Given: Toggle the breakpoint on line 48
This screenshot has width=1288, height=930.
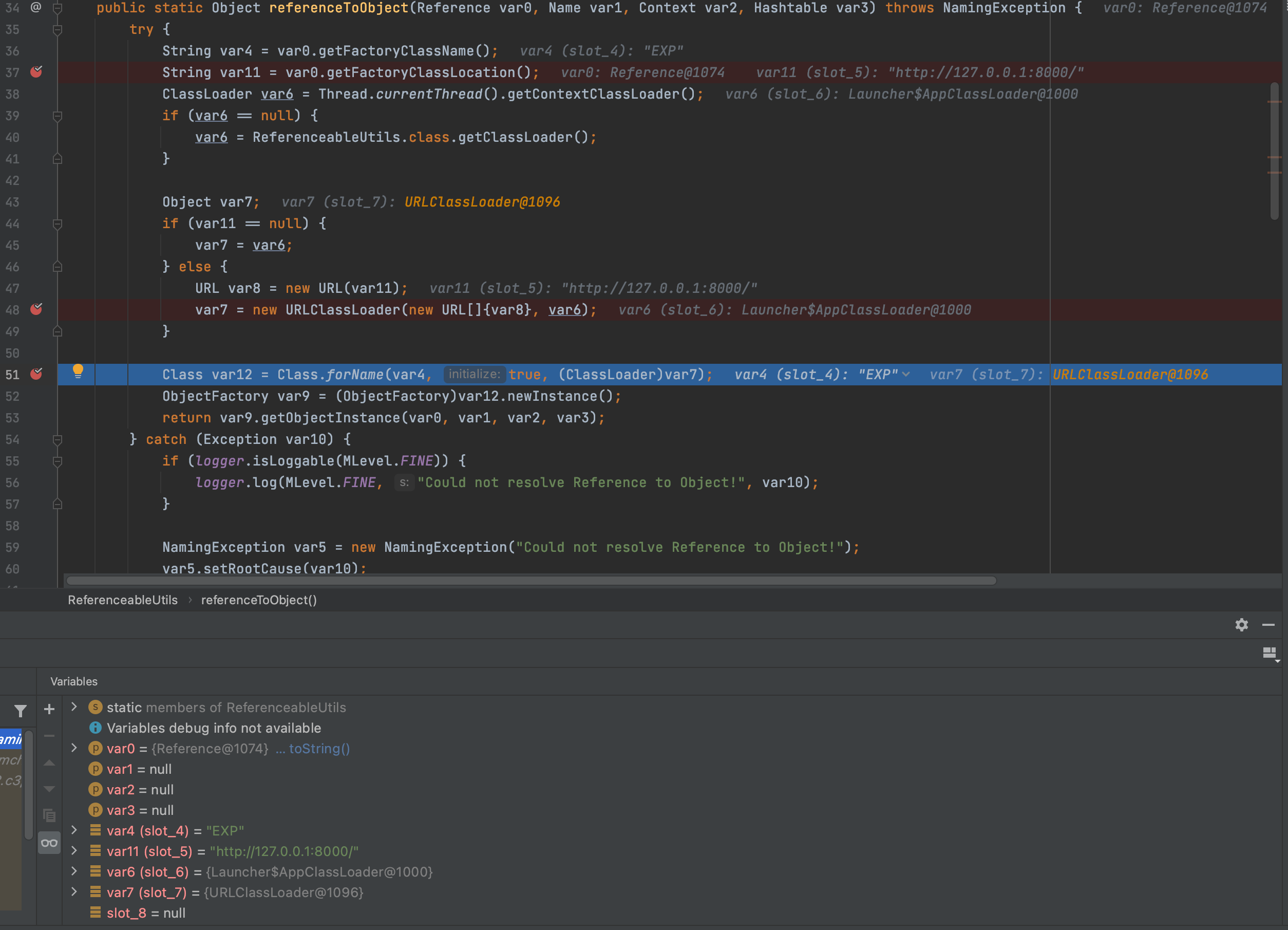Looking at the screenshot, I should (36, 309).
